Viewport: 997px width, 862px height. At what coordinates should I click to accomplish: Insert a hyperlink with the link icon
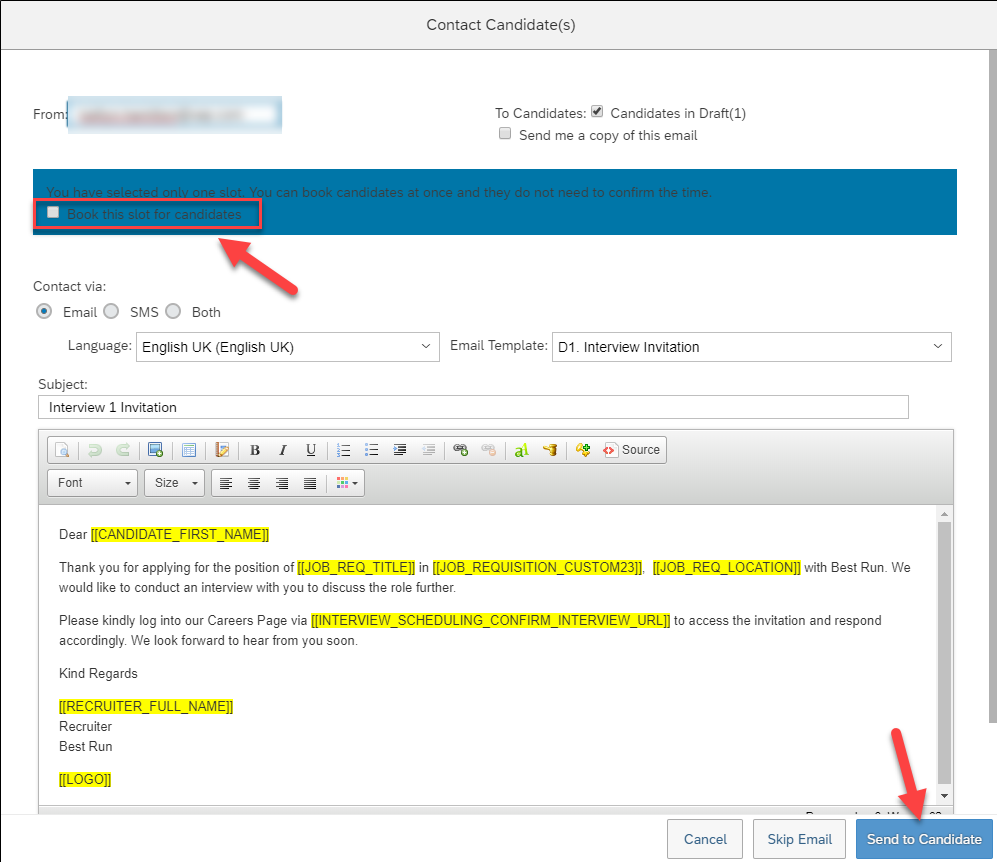point(460,450)
